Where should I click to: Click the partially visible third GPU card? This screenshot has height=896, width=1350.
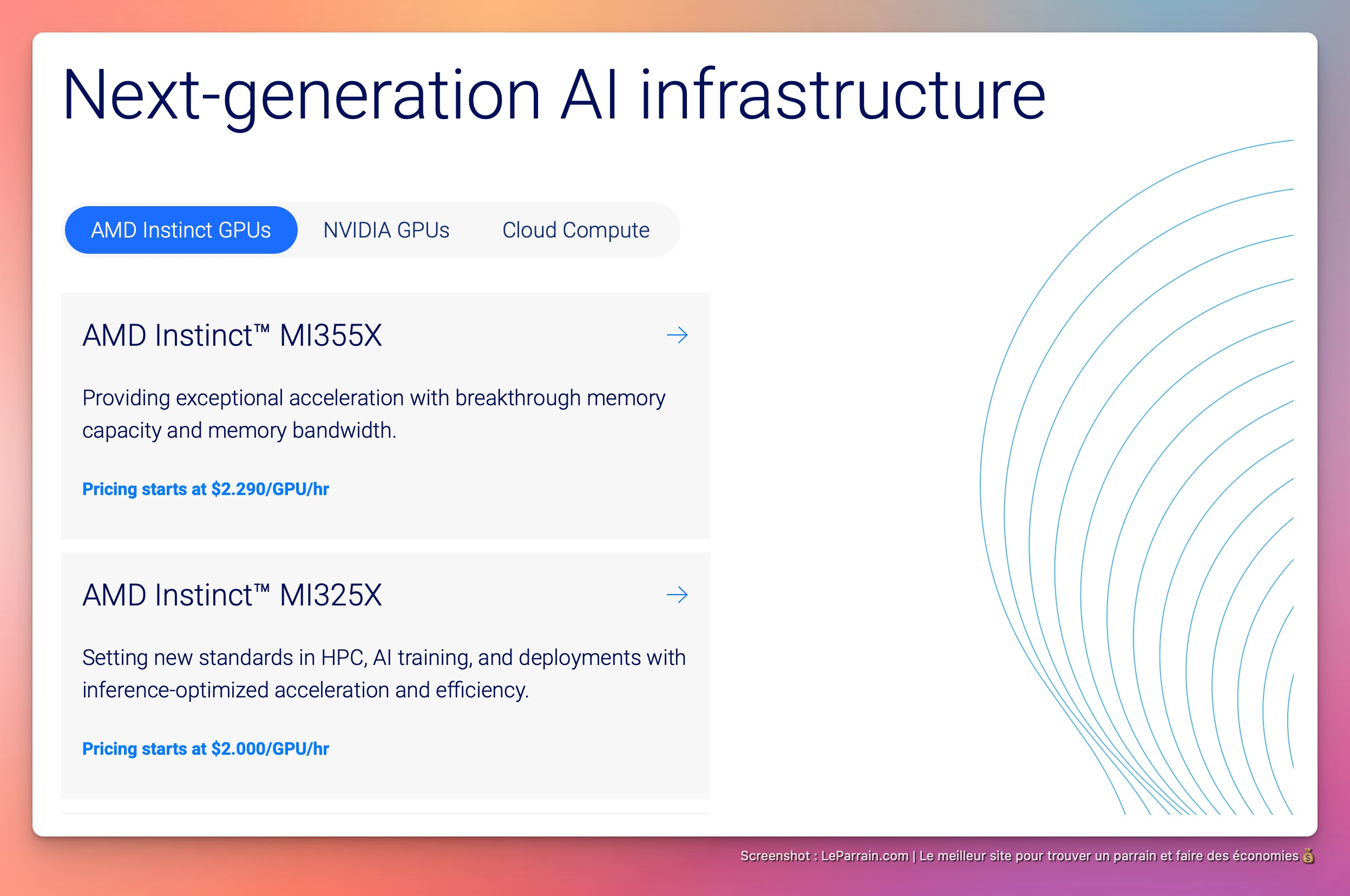tap(385, 813)
